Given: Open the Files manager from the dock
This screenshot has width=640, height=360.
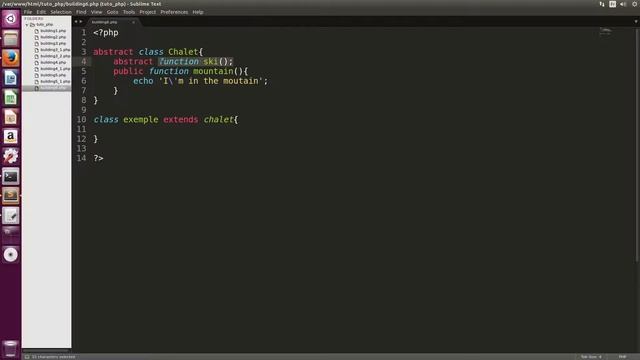Looking at the screenshot, I should [11, 38].
